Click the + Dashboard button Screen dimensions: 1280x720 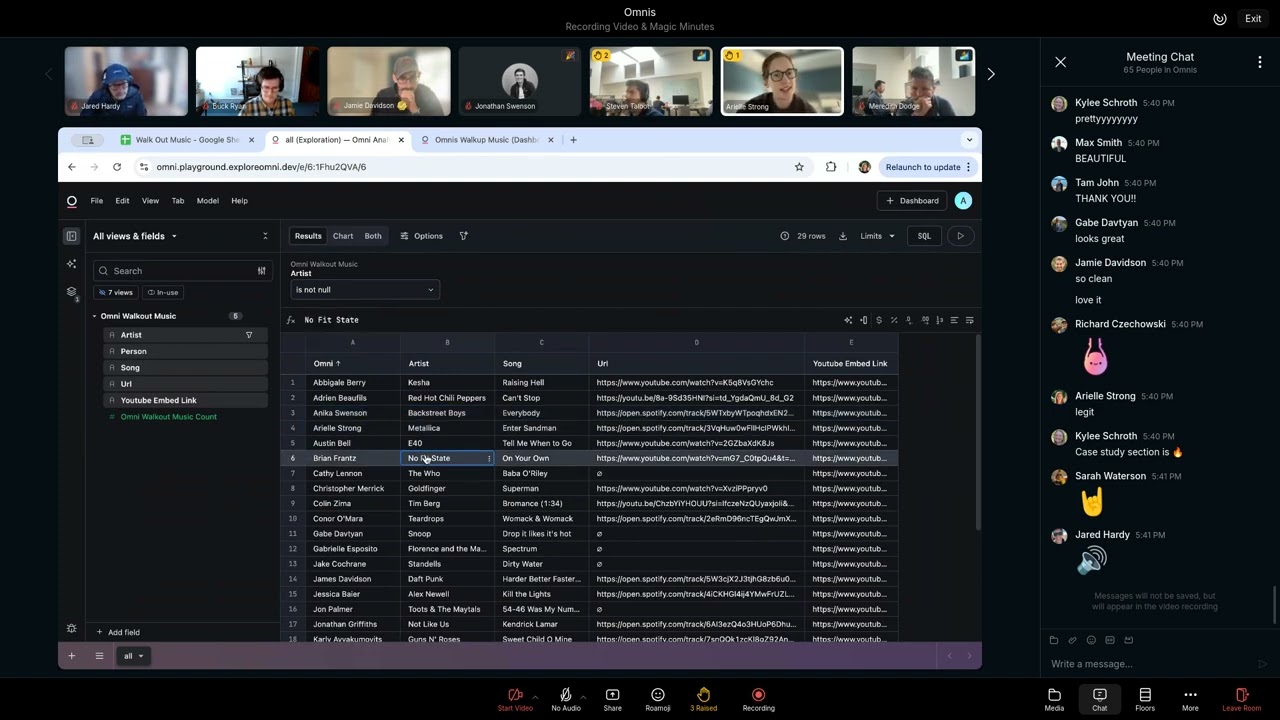[x=912, y=201]
